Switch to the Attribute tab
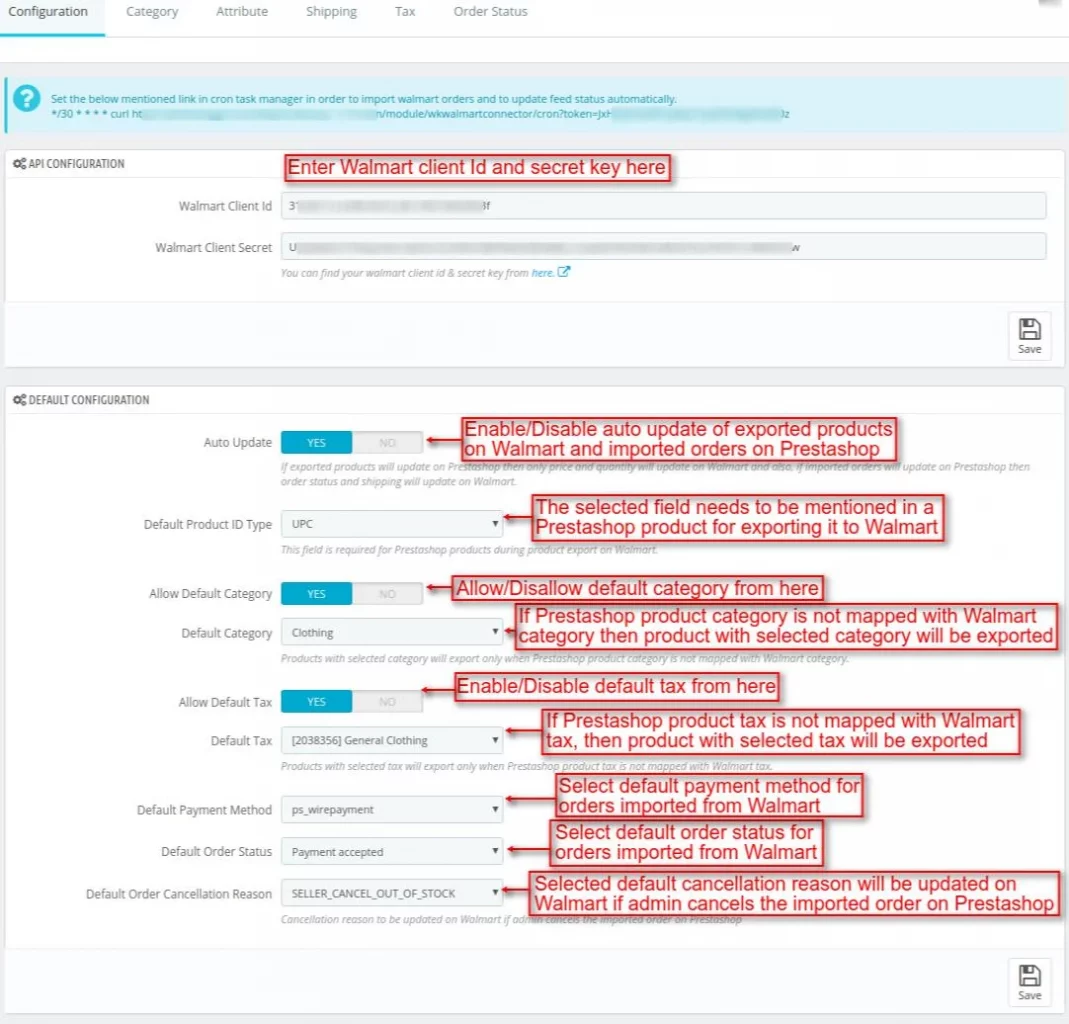 tap(242, 12)
